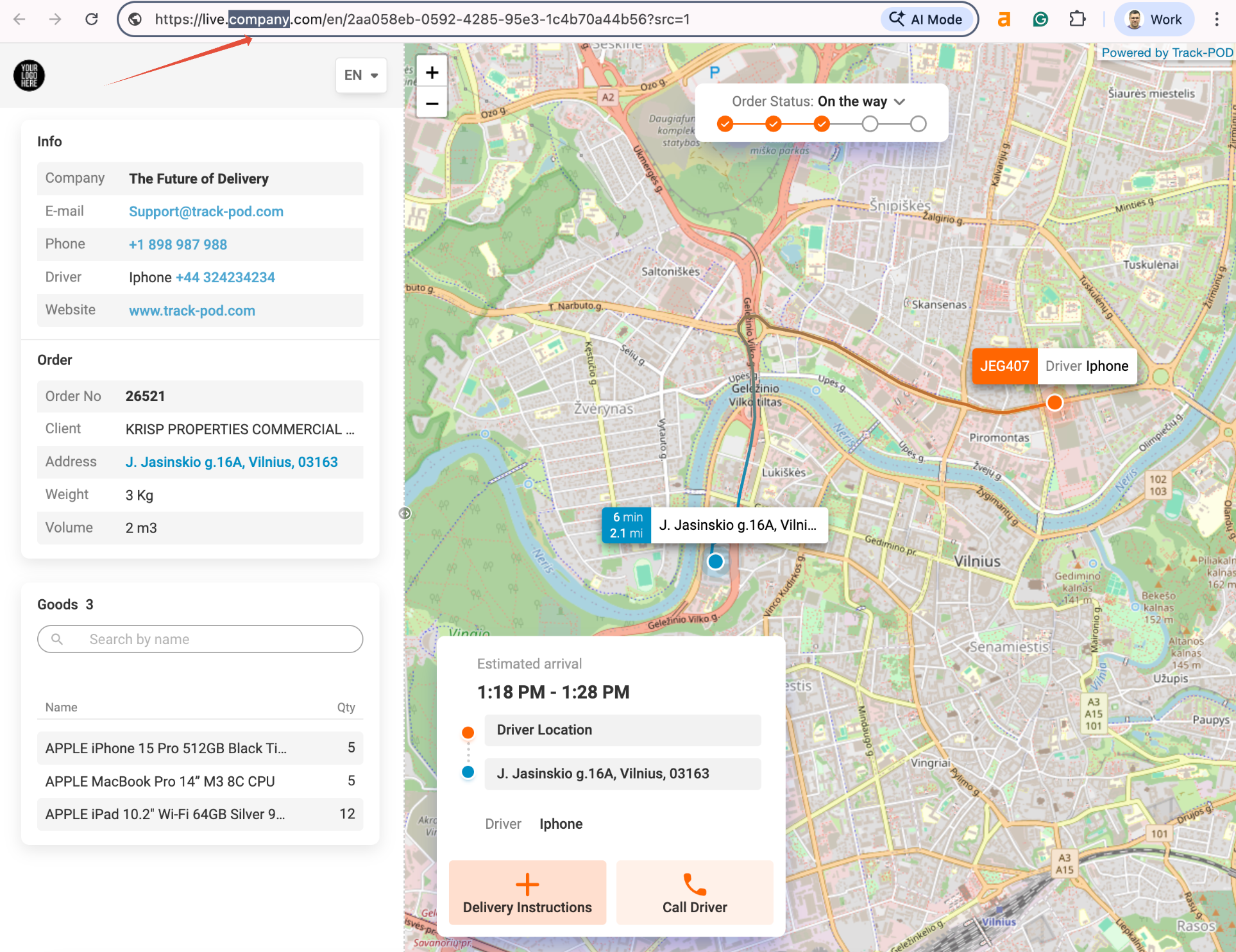Click the Grammarly extension icon

pyautogui.click(x=1040, y=19)
